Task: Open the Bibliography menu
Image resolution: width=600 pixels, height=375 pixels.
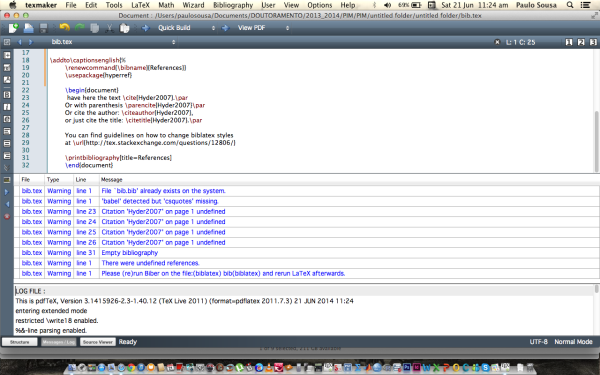Action: coord(233,5)
